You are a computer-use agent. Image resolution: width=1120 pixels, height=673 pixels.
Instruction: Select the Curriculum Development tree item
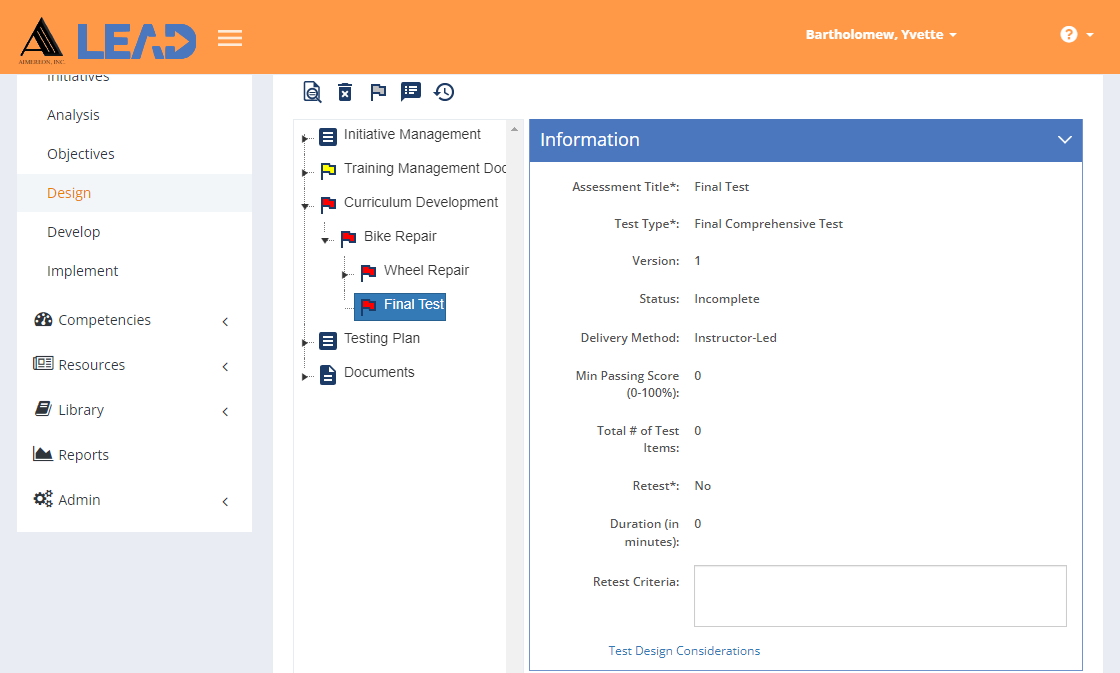[x=421, y=202]
